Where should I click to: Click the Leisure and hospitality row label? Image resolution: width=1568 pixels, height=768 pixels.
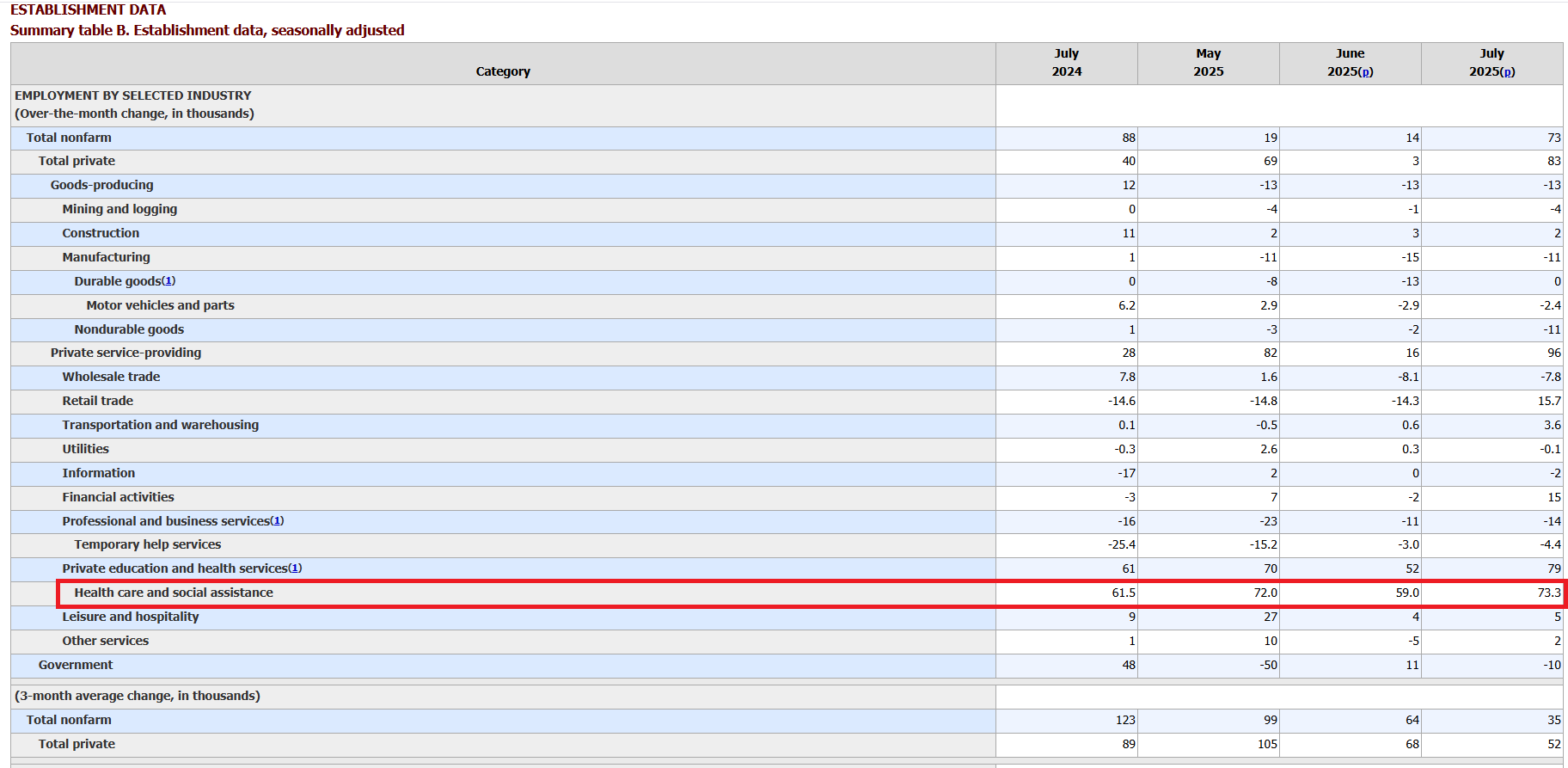tap(130, 617)
